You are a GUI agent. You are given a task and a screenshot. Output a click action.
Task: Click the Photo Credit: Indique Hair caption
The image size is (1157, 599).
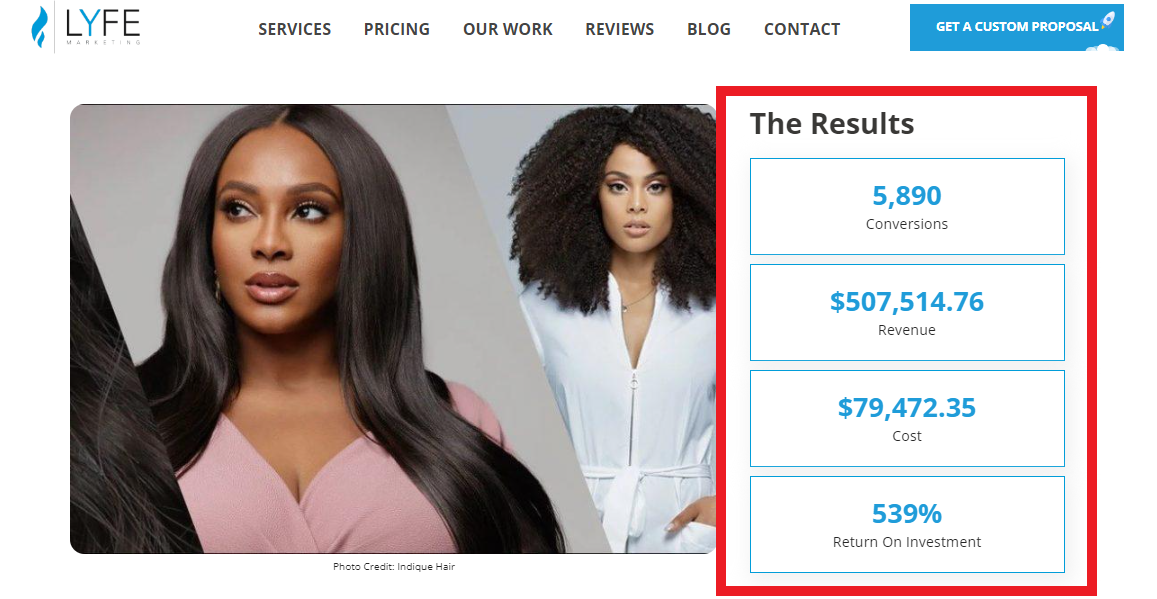pyautogui.click(x=393, y=567)
